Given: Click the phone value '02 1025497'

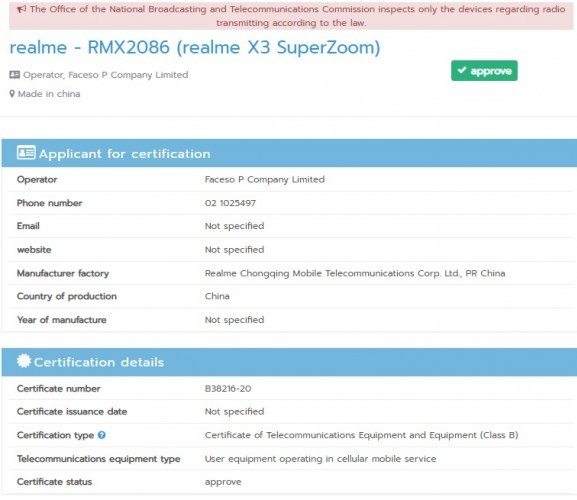Looking at the screenshot, I should 230,203.
